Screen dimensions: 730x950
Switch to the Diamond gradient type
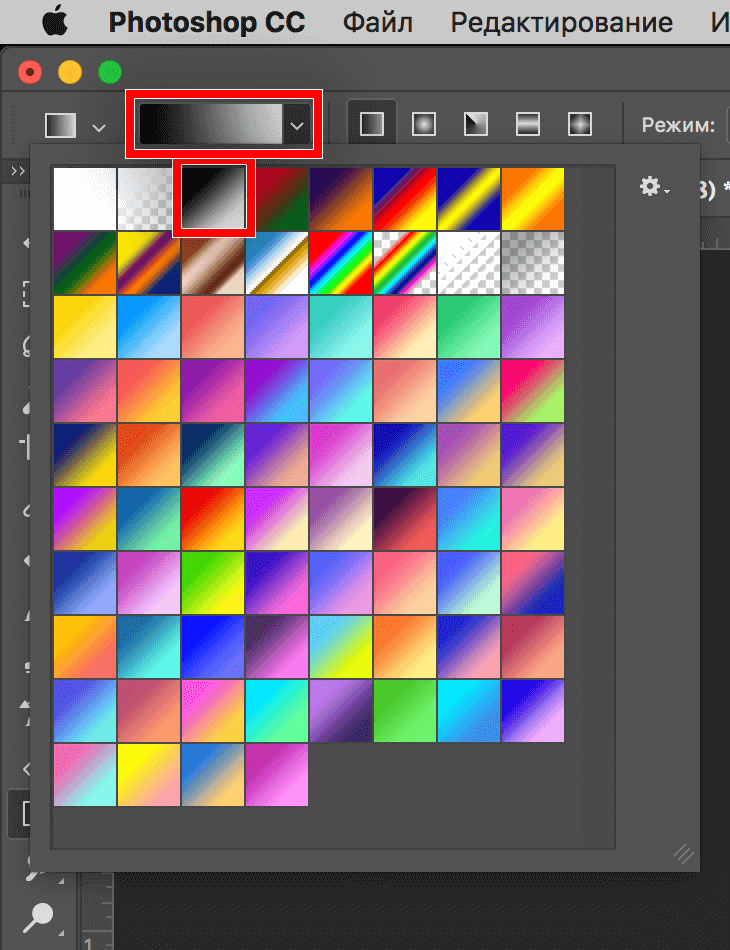[x=579, y=124]
